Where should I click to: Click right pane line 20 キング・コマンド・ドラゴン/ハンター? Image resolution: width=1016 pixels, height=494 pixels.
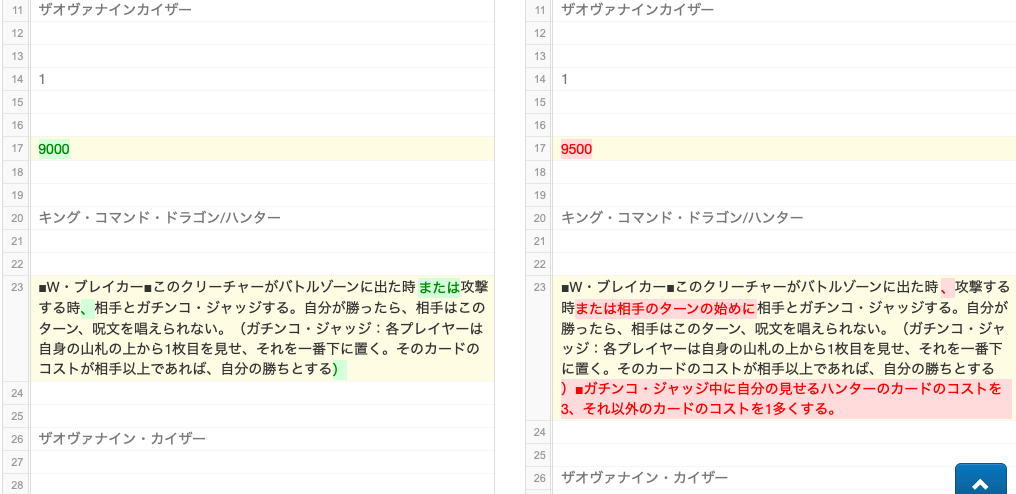tap(682, 218)
